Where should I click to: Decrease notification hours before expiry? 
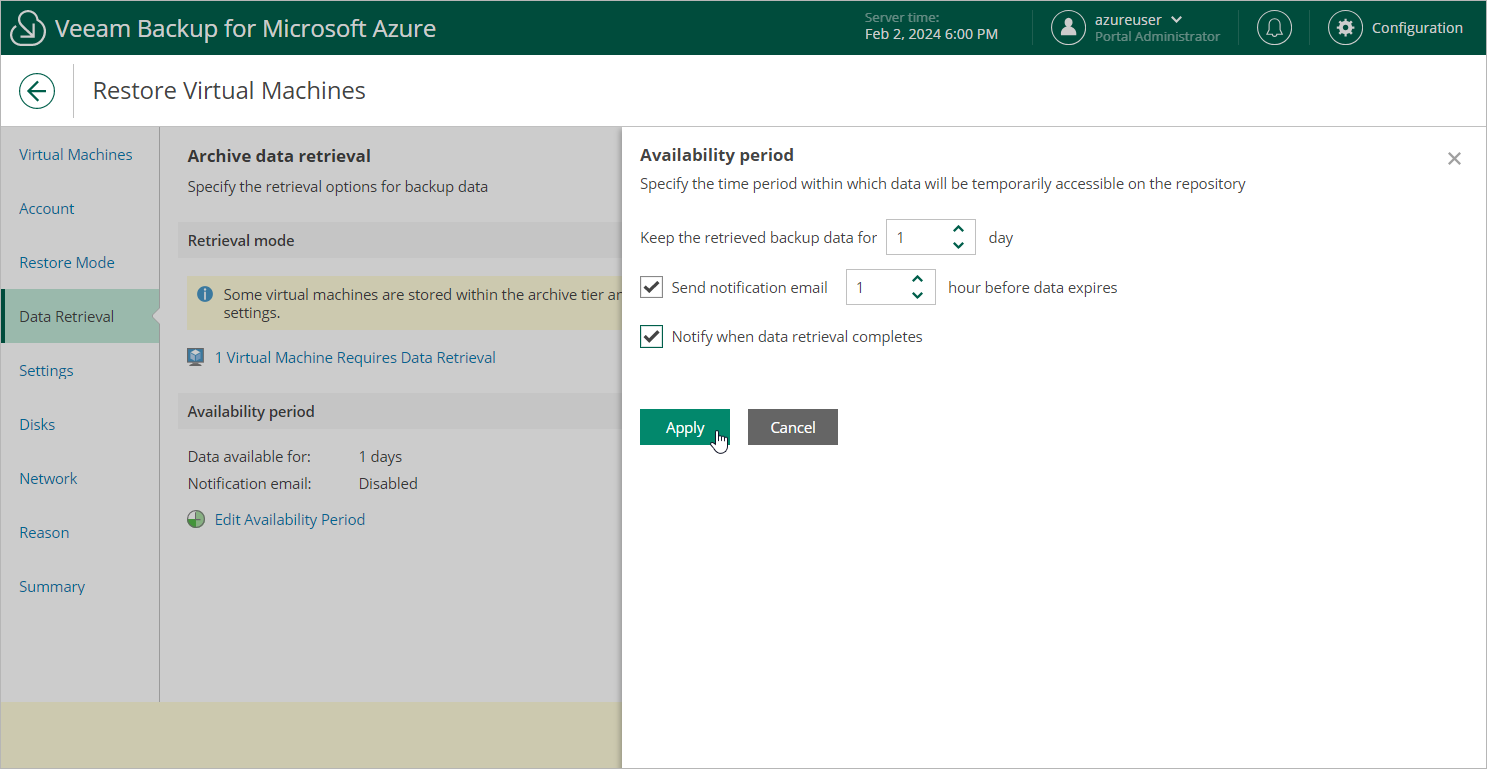pyautogui.click(x=918, y=295)
